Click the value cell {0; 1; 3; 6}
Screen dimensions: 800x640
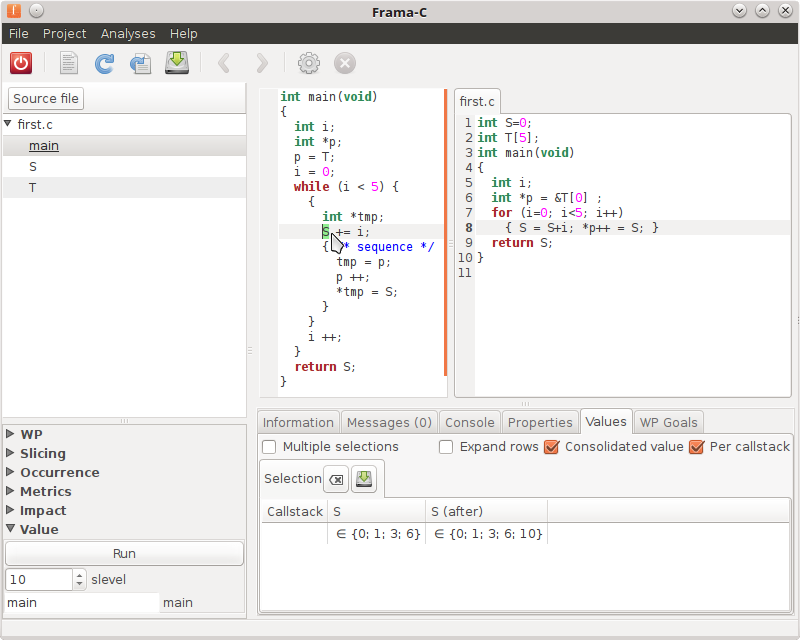(x=378, y=534)
